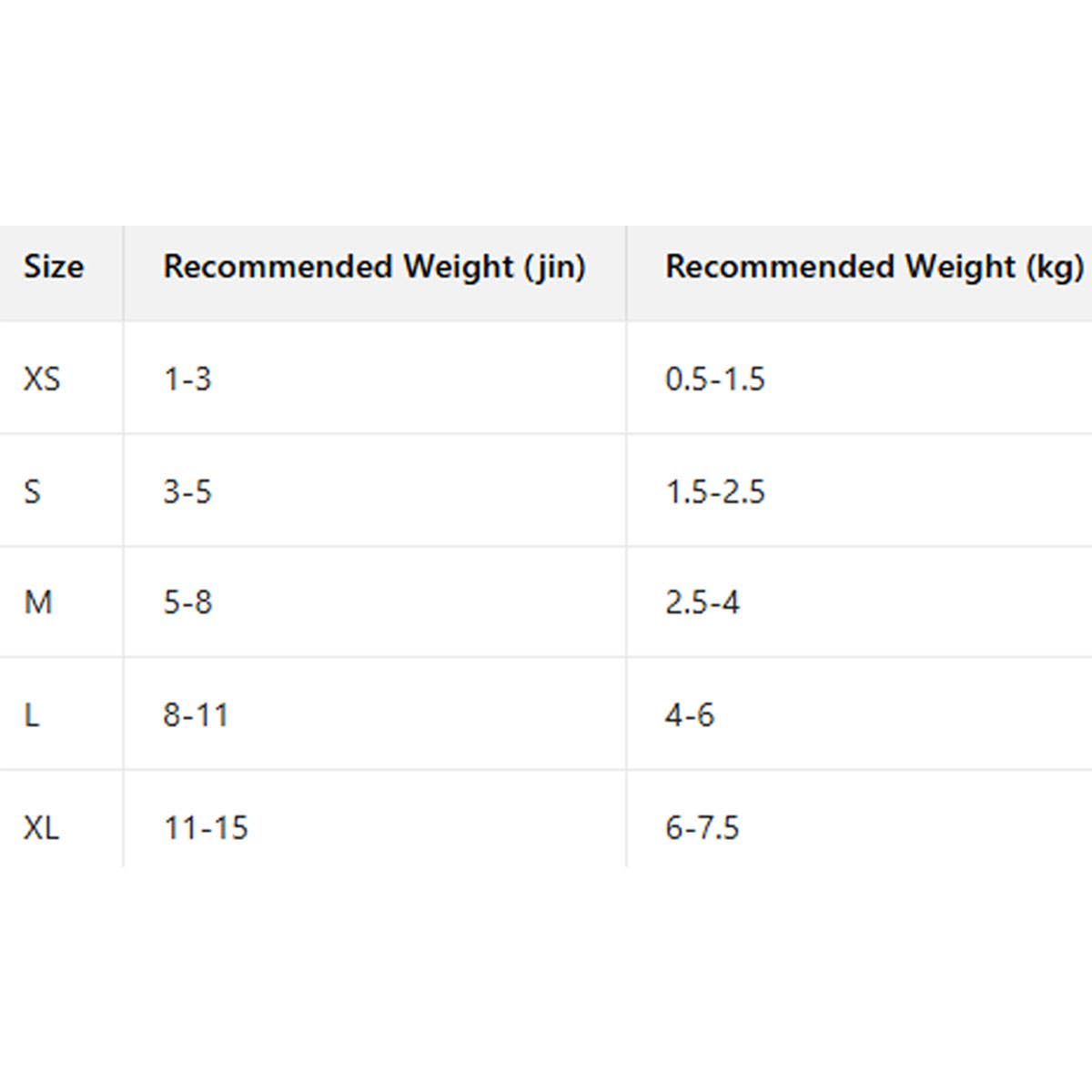Click the 1.5-2.5 kg weight cell
This screenshot has height=1092, width=1092.
[x=715, y=492]
